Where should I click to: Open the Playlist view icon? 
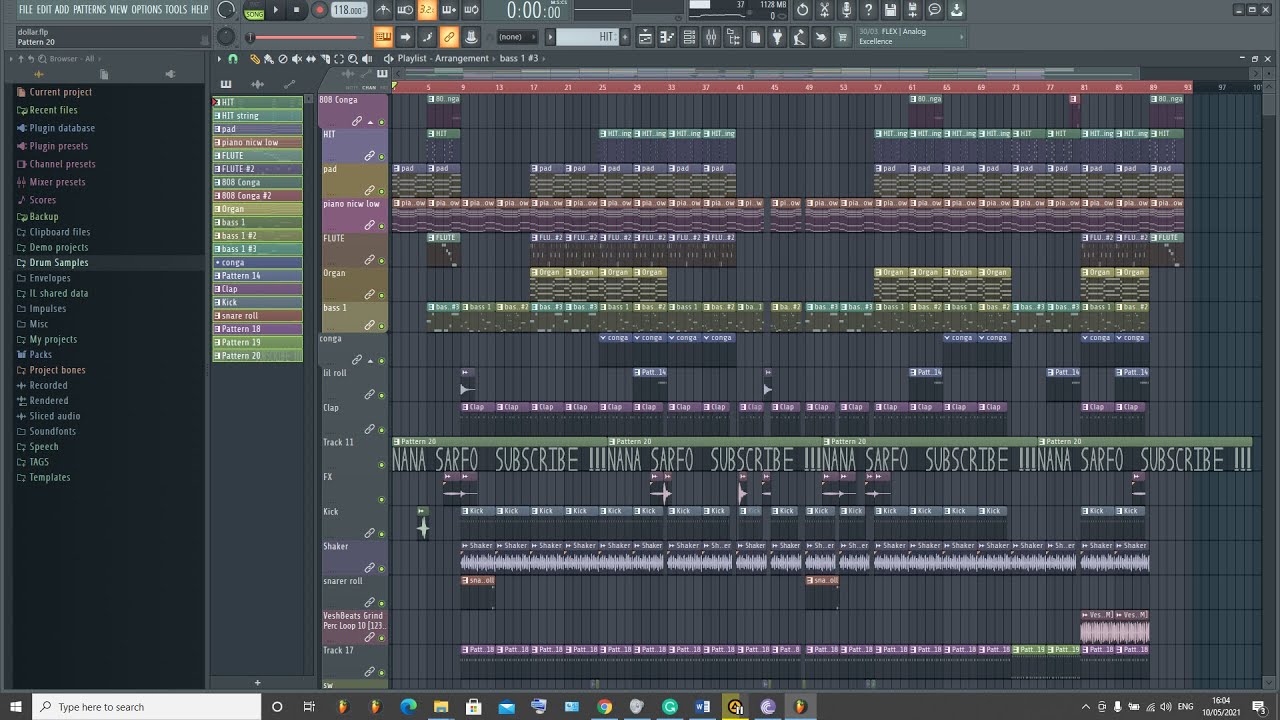tap(645, 37)
